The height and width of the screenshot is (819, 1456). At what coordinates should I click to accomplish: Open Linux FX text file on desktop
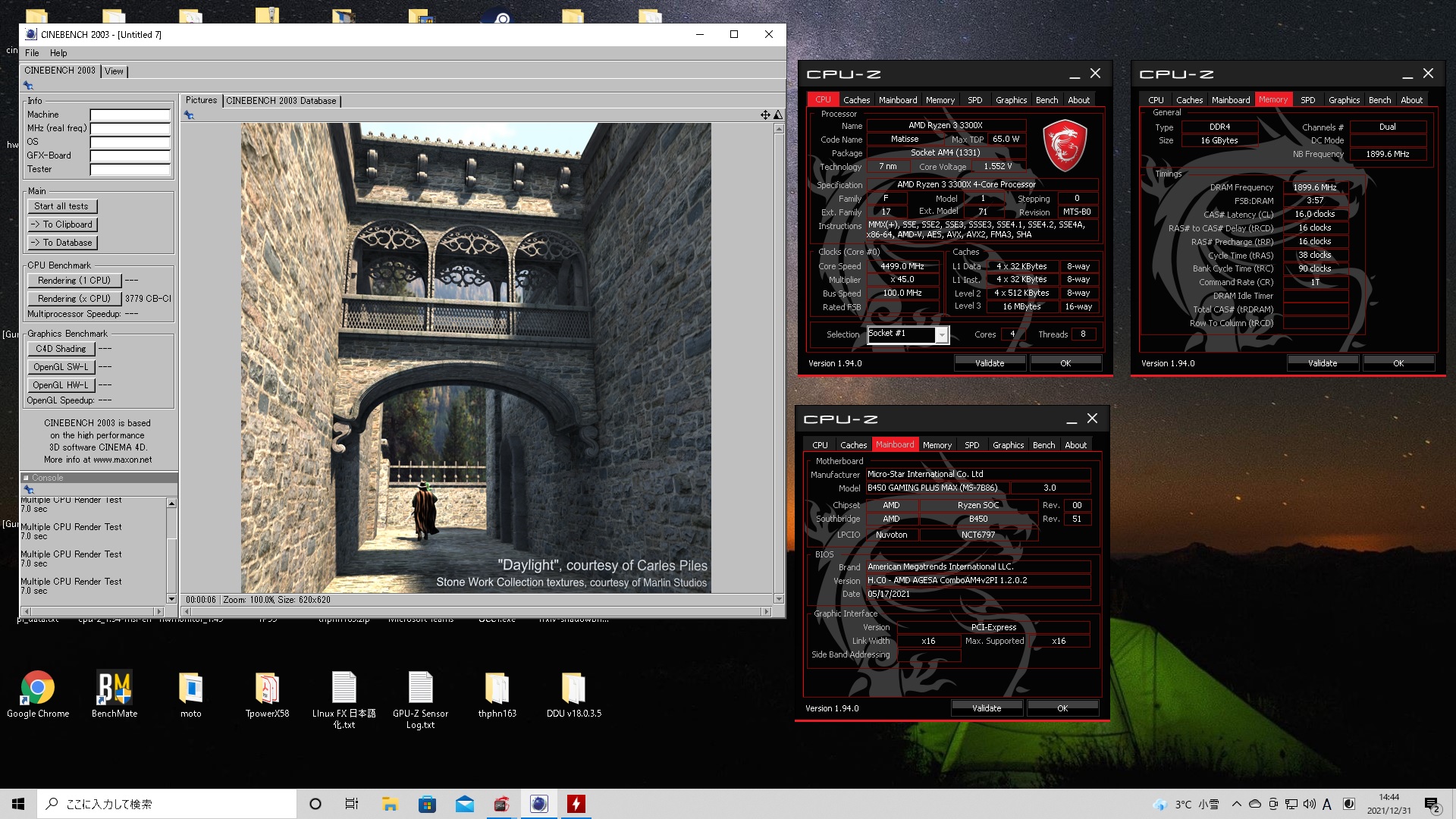click(x=344, y=700)
